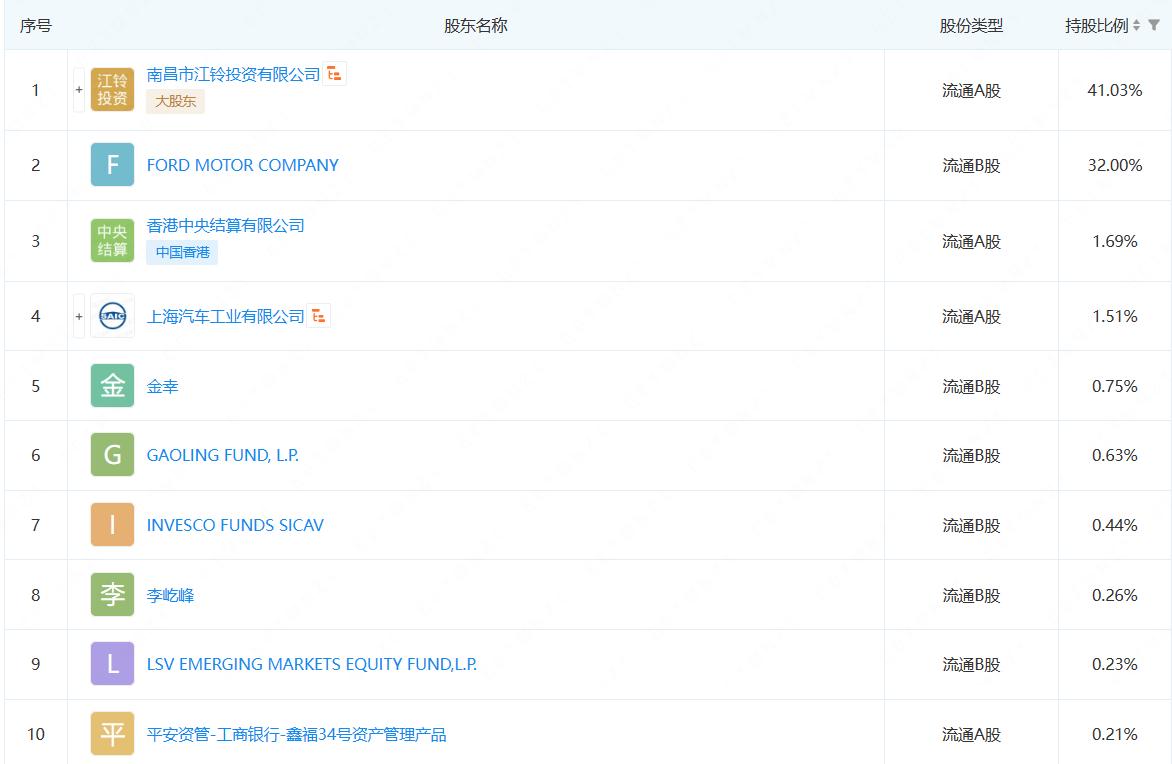This screenshot has height=764, width=1172.
Task: Click the 平 avatar for 平安资管 product
Action: pyautogui.click(x=112, y=733)
